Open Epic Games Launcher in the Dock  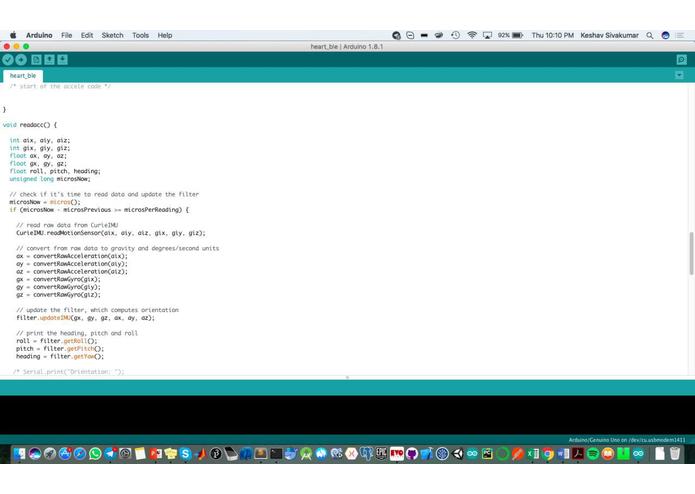coord(381,453)
